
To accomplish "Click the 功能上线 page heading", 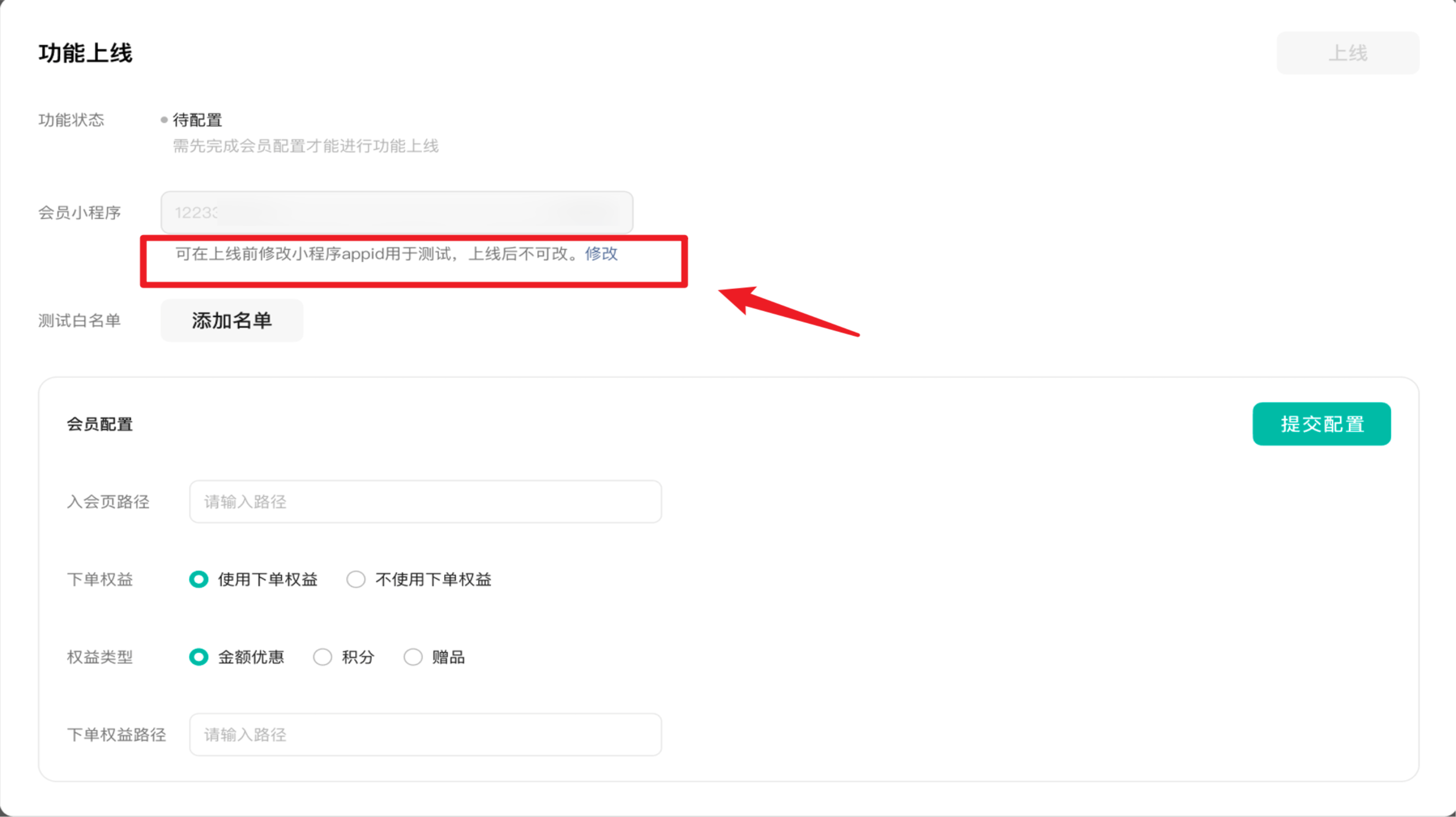I will click(86, 53).
